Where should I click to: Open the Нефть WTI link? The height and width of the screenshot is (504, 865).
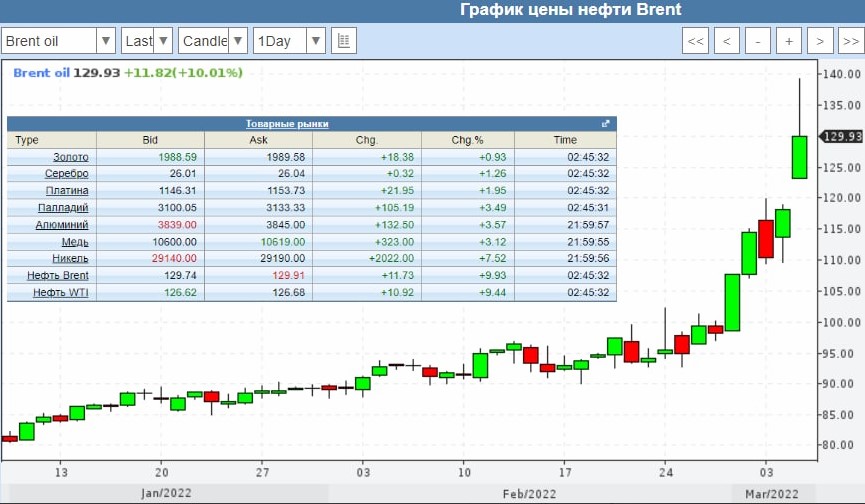pyautogui.click(x=61, y=292)
